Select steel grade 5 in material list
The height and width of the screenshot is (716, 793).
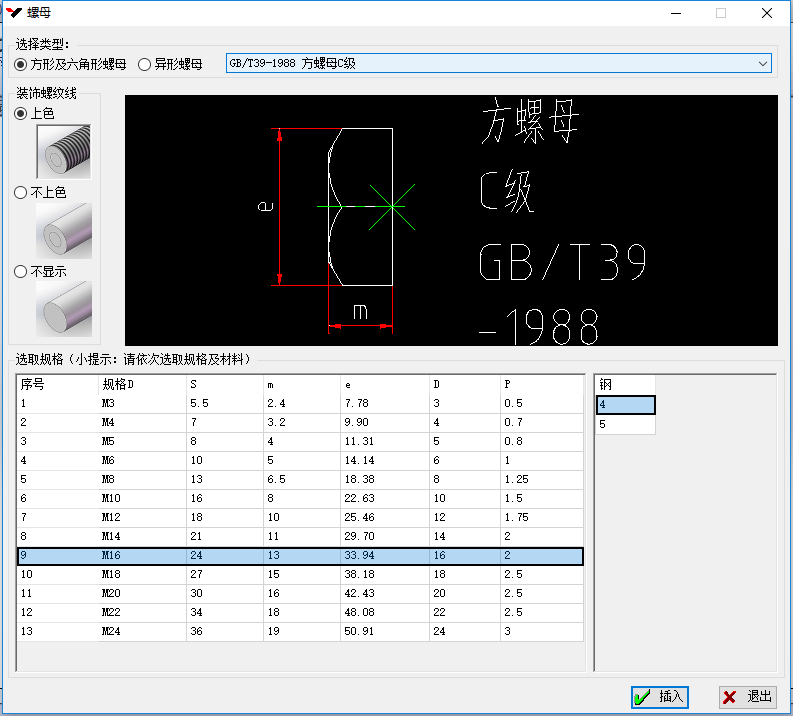(625, 424)
